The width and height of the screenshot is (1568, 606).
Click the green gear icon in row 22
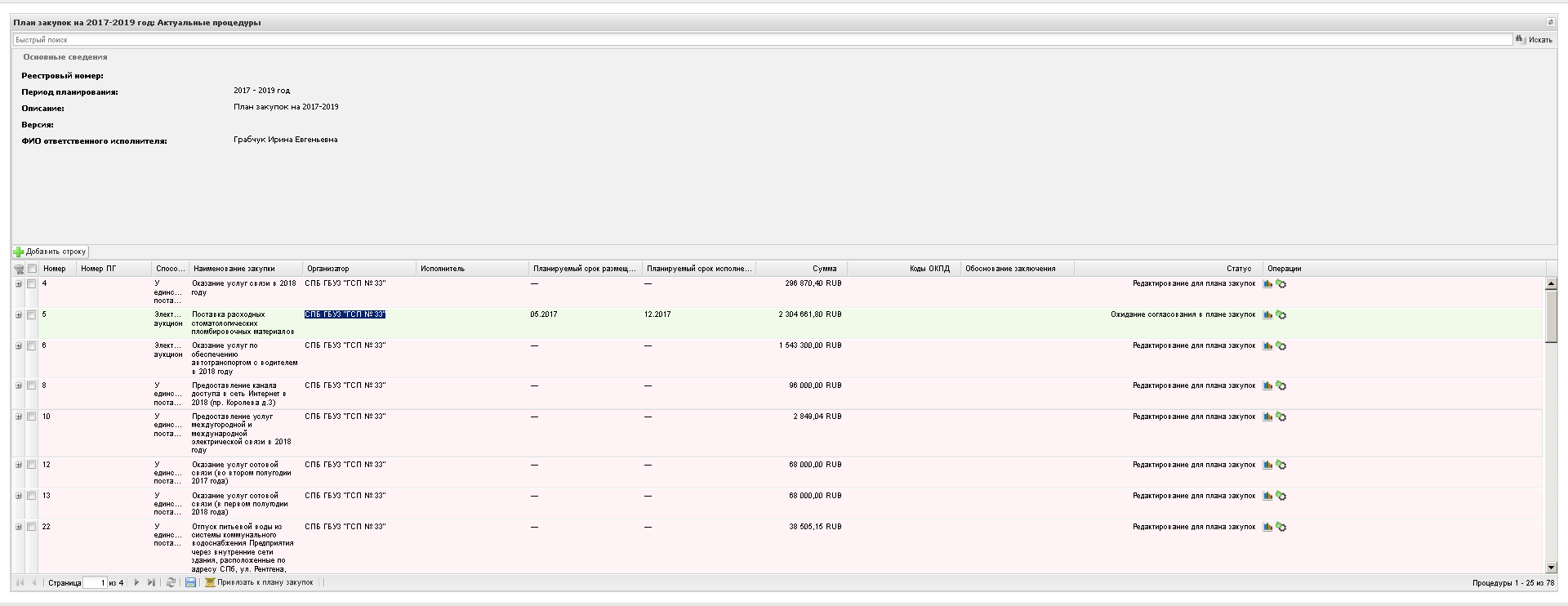1281,528
